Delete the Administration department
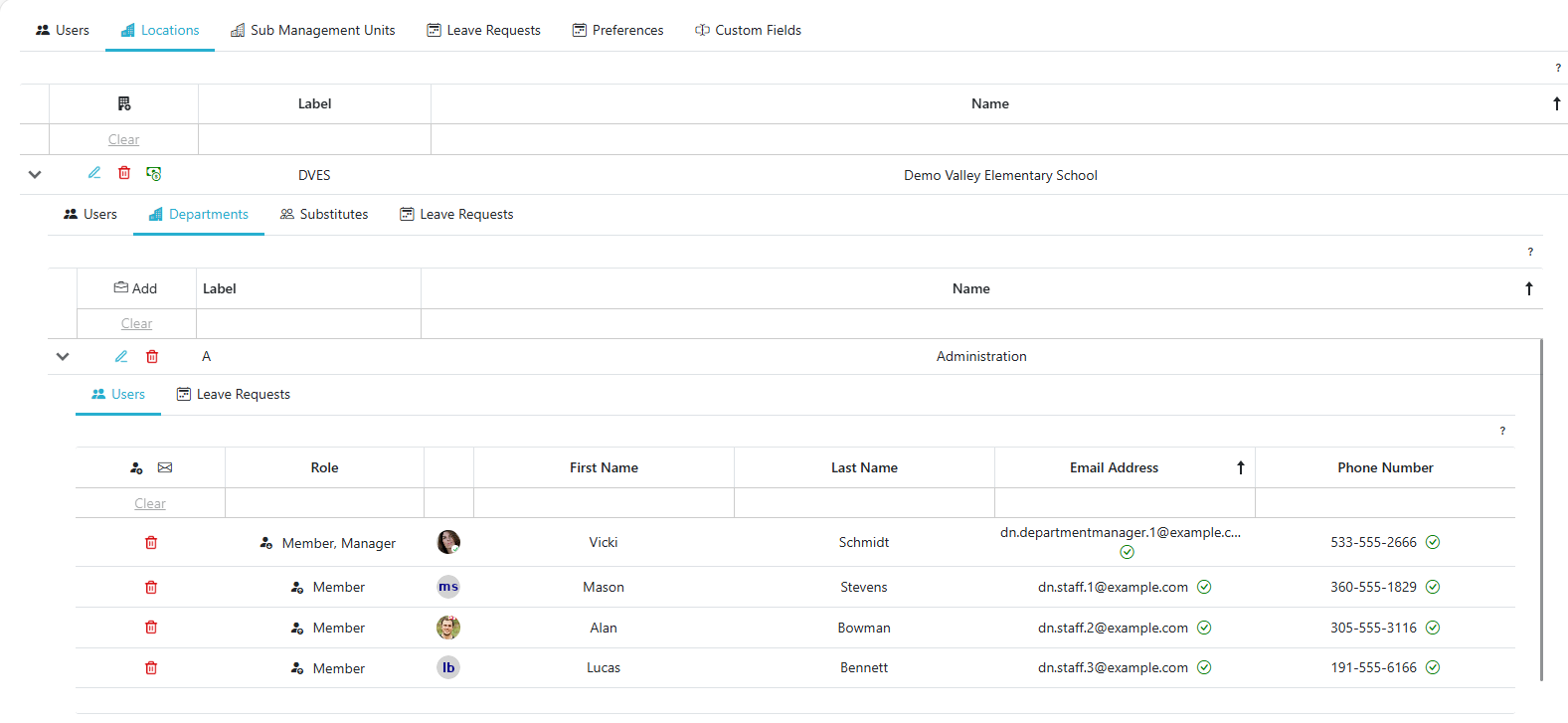 152,356
